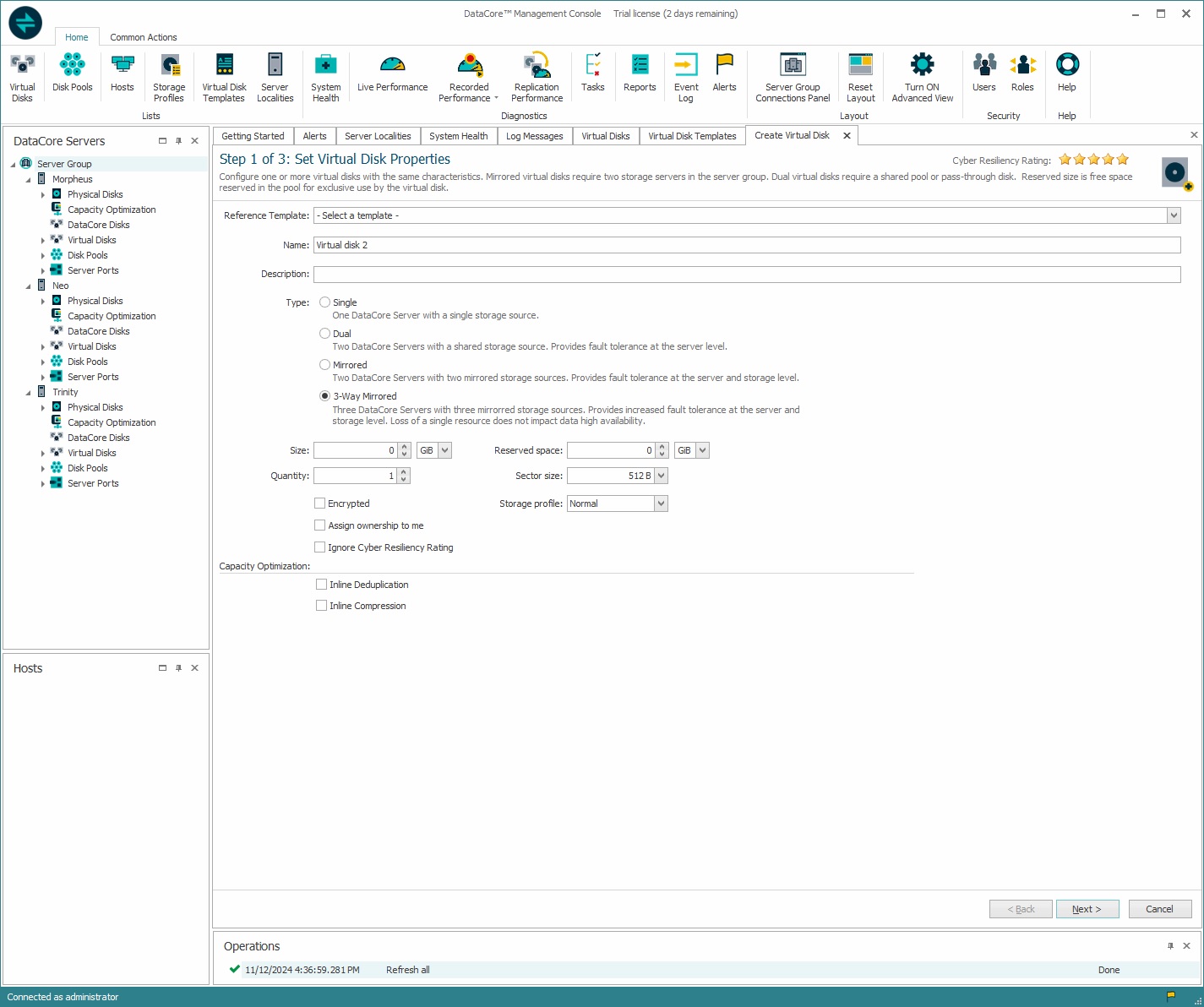Enable the Encrypted checkbox
Image resolution: width=1204 pixels, height=1007 pixels.
tap(320, 503)
